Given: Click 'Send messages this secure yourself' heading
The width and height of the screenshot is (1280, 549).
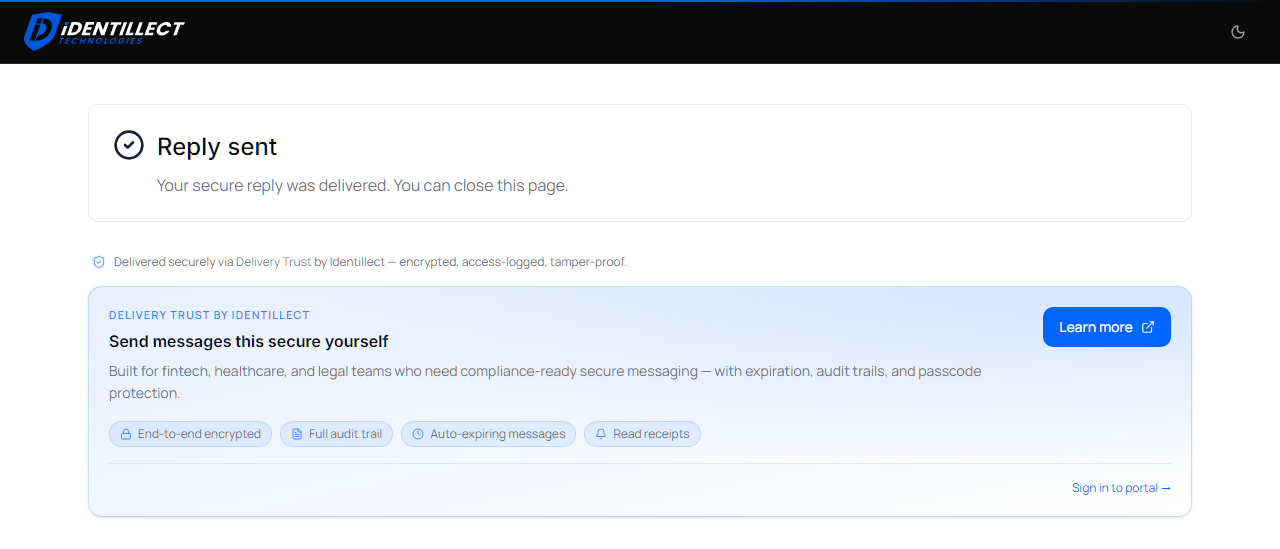Looking at the screenshot, I should 248,341.
